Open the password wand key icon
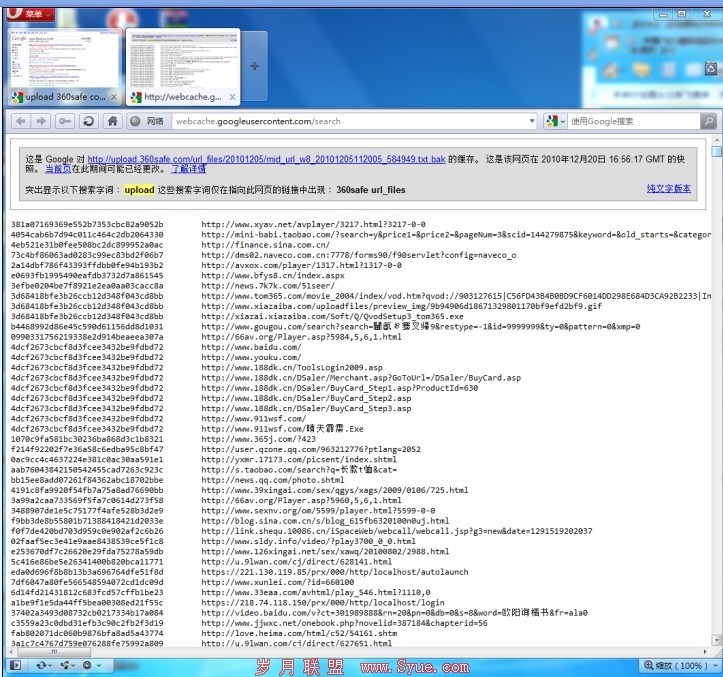Viewport: 723px width, 677px height. pos(65,121)
